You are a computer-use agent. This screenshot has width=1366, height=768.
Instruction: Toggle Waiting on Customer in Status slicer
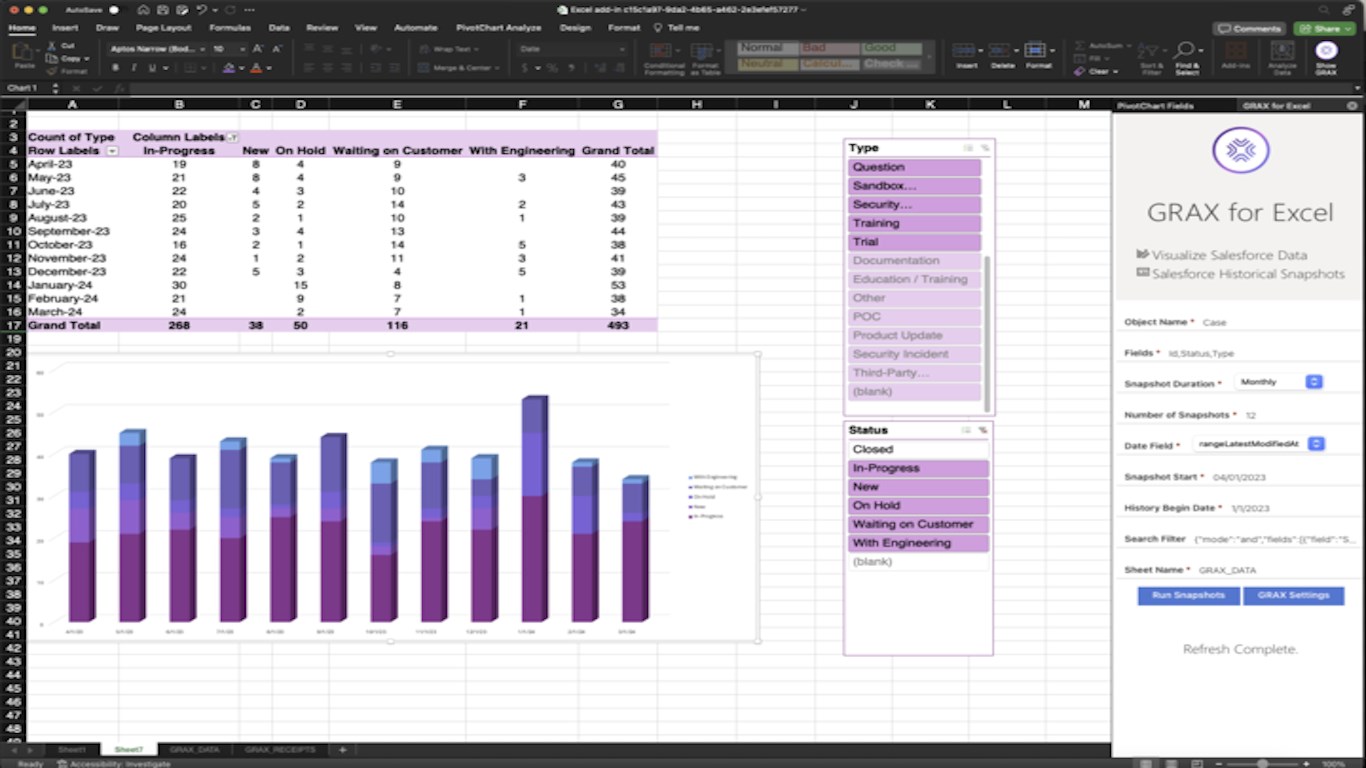click(919, 524)
